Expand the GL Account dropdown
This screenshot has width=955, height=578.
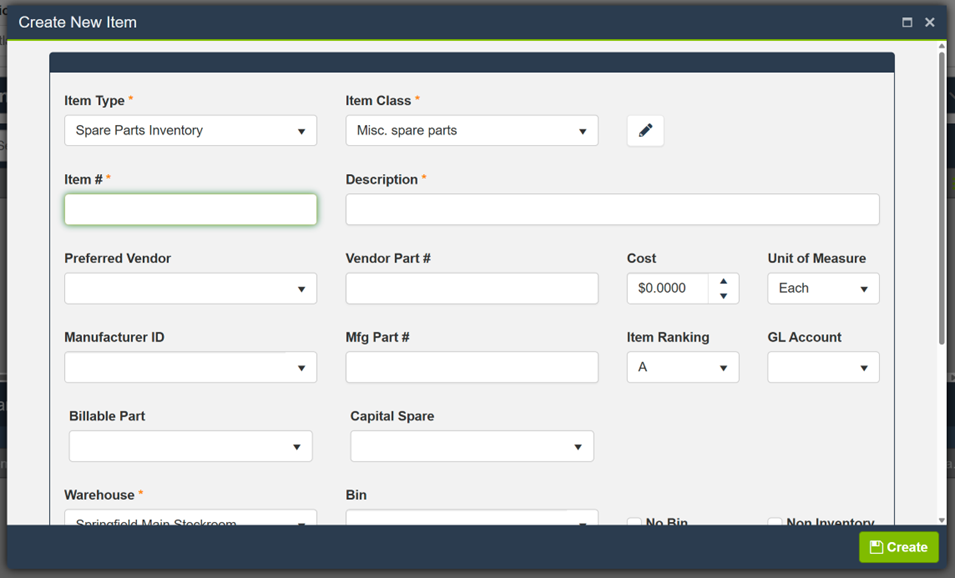coord(823,368)
